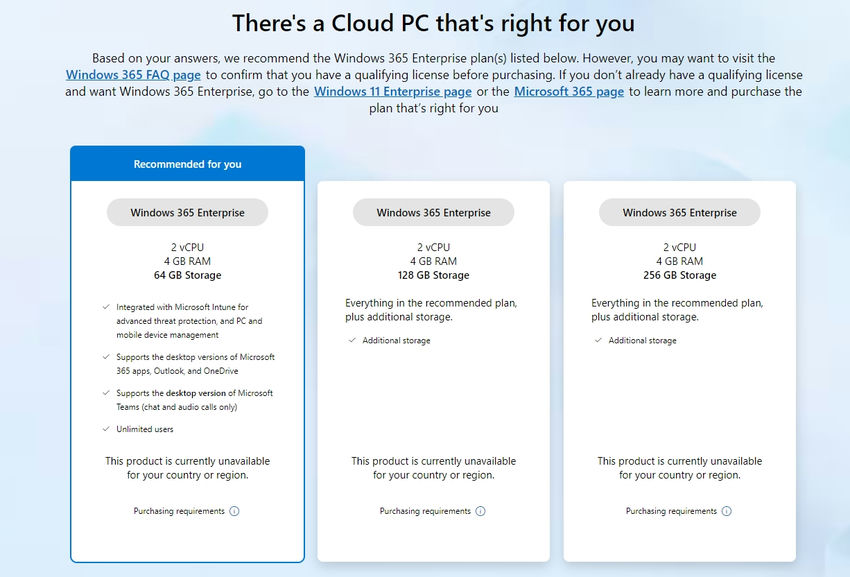Show Purchasing requirements text for 128 GB plan
The height and width of the screenshot is (577, 850).
[x=425, y=511]
